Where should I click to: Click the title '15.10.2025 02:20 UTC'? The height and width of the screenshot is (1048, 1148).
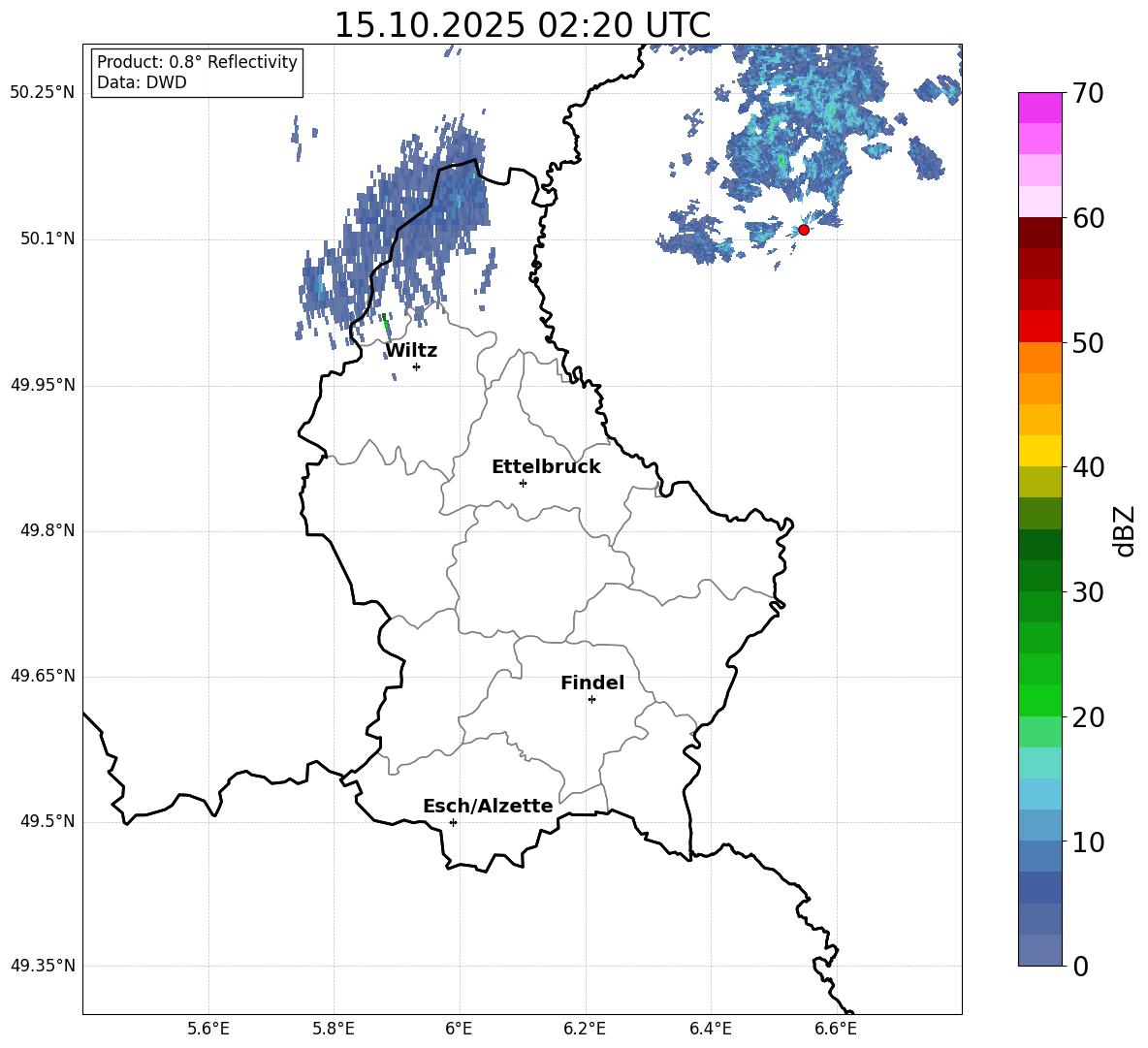(x=522, y=25)
